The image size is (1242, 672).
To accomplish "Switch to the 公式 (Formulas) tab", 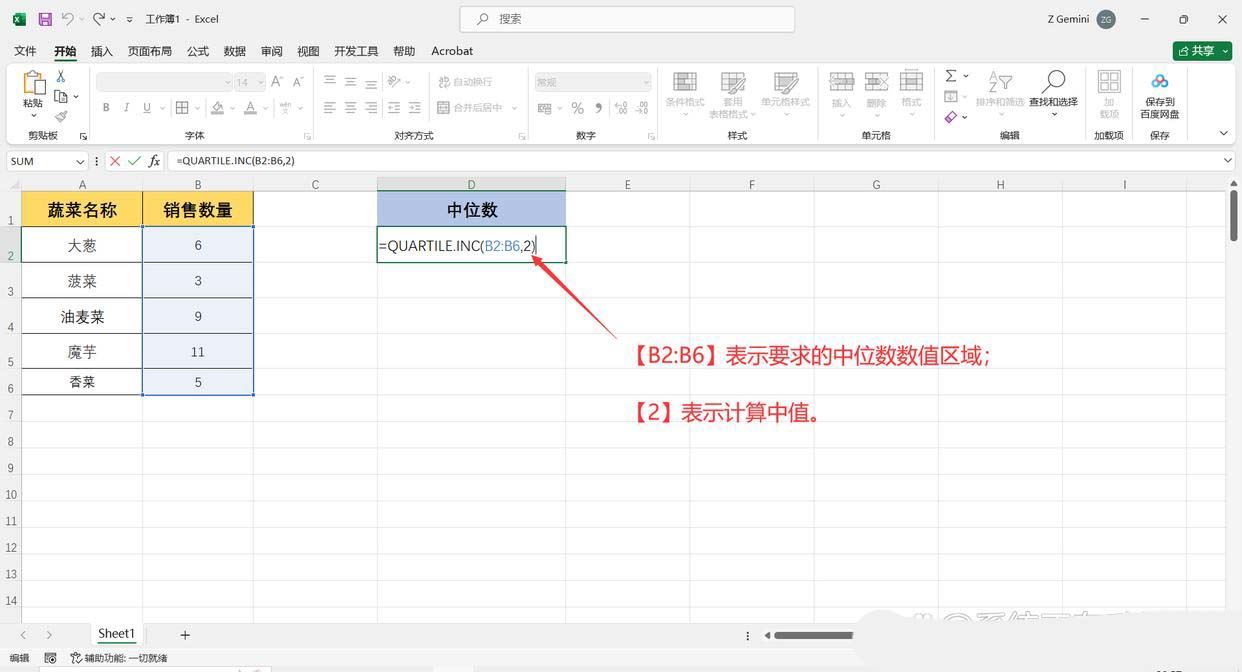I will click(x=198, y=51).
